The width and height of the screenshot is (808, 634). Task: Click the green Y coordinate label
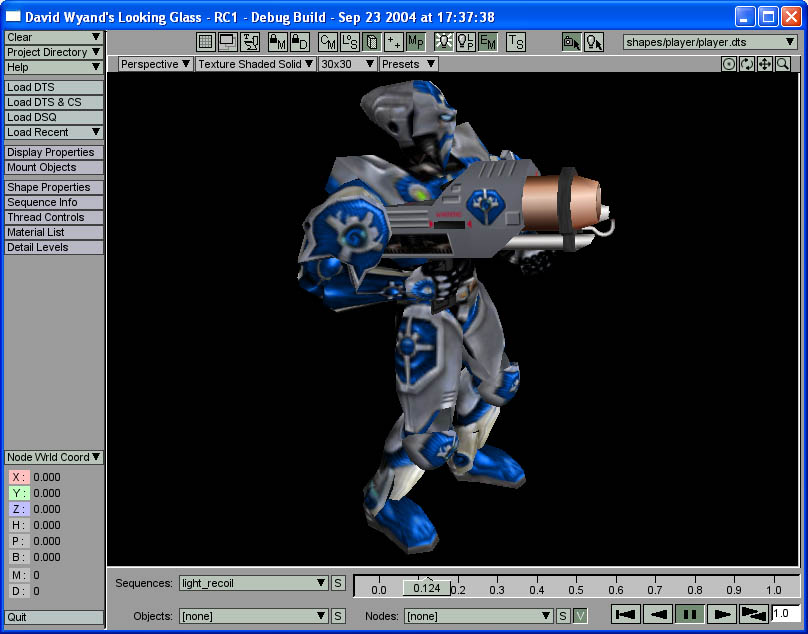pyautogui.click(x=19, y=493)
